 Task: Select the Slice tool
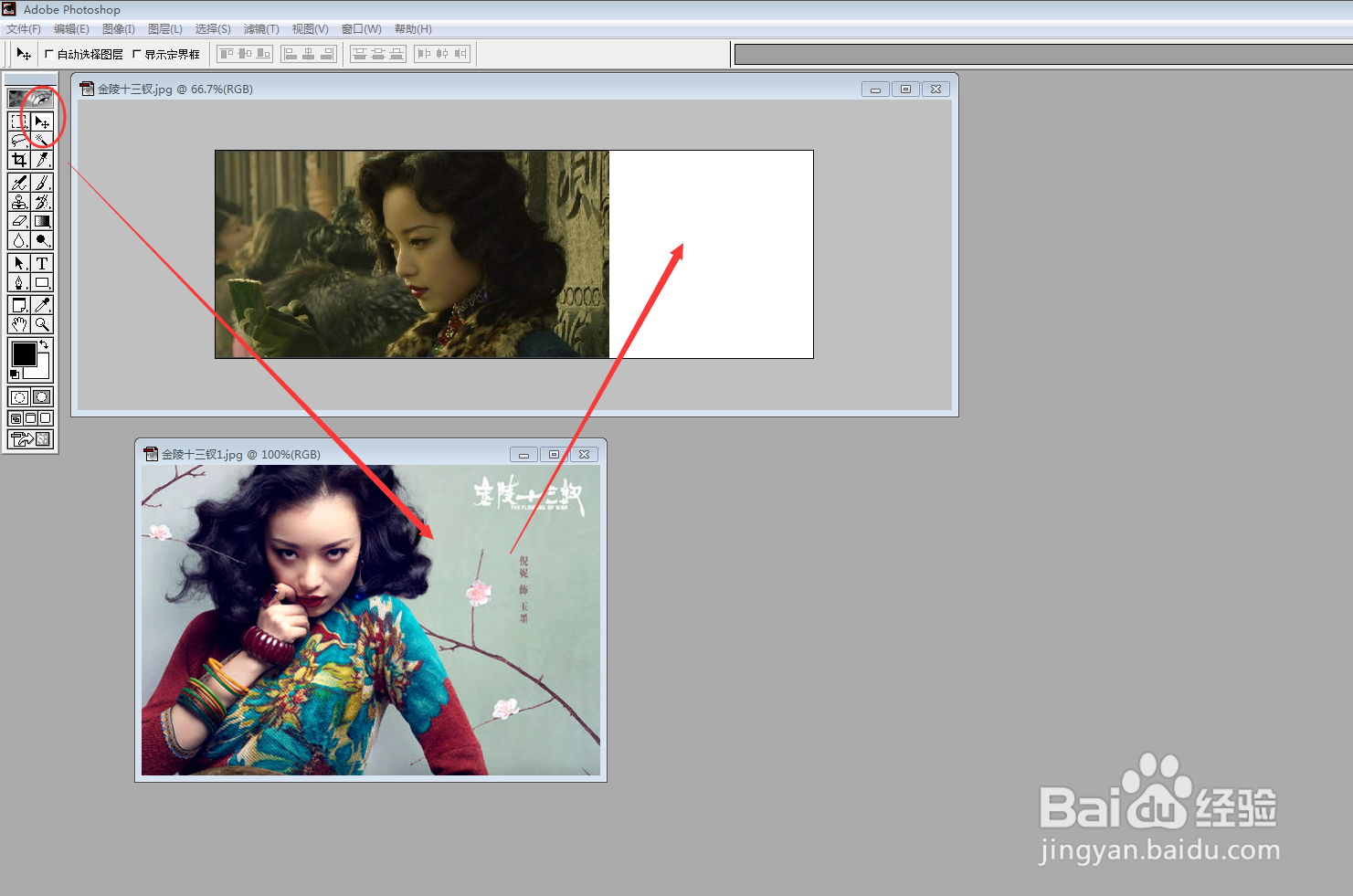[x=42, y=160]
